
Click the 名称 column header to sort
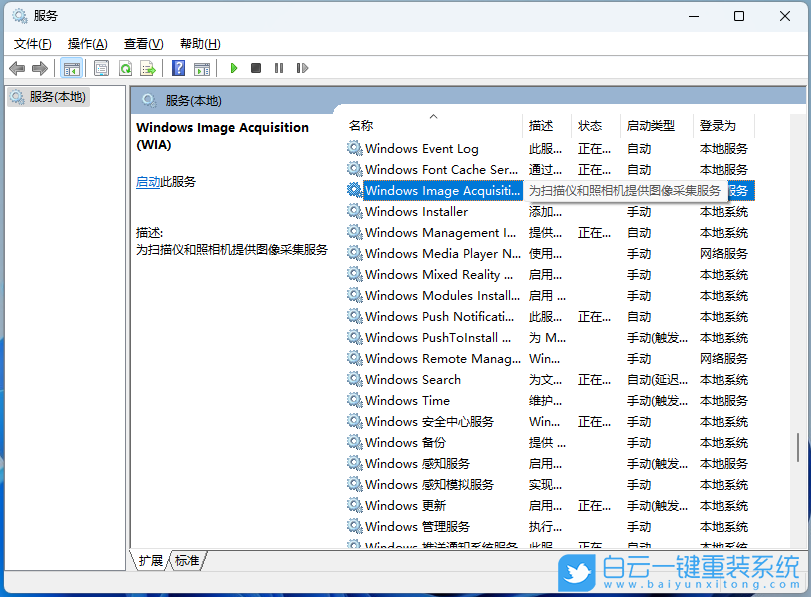point(360,125)
